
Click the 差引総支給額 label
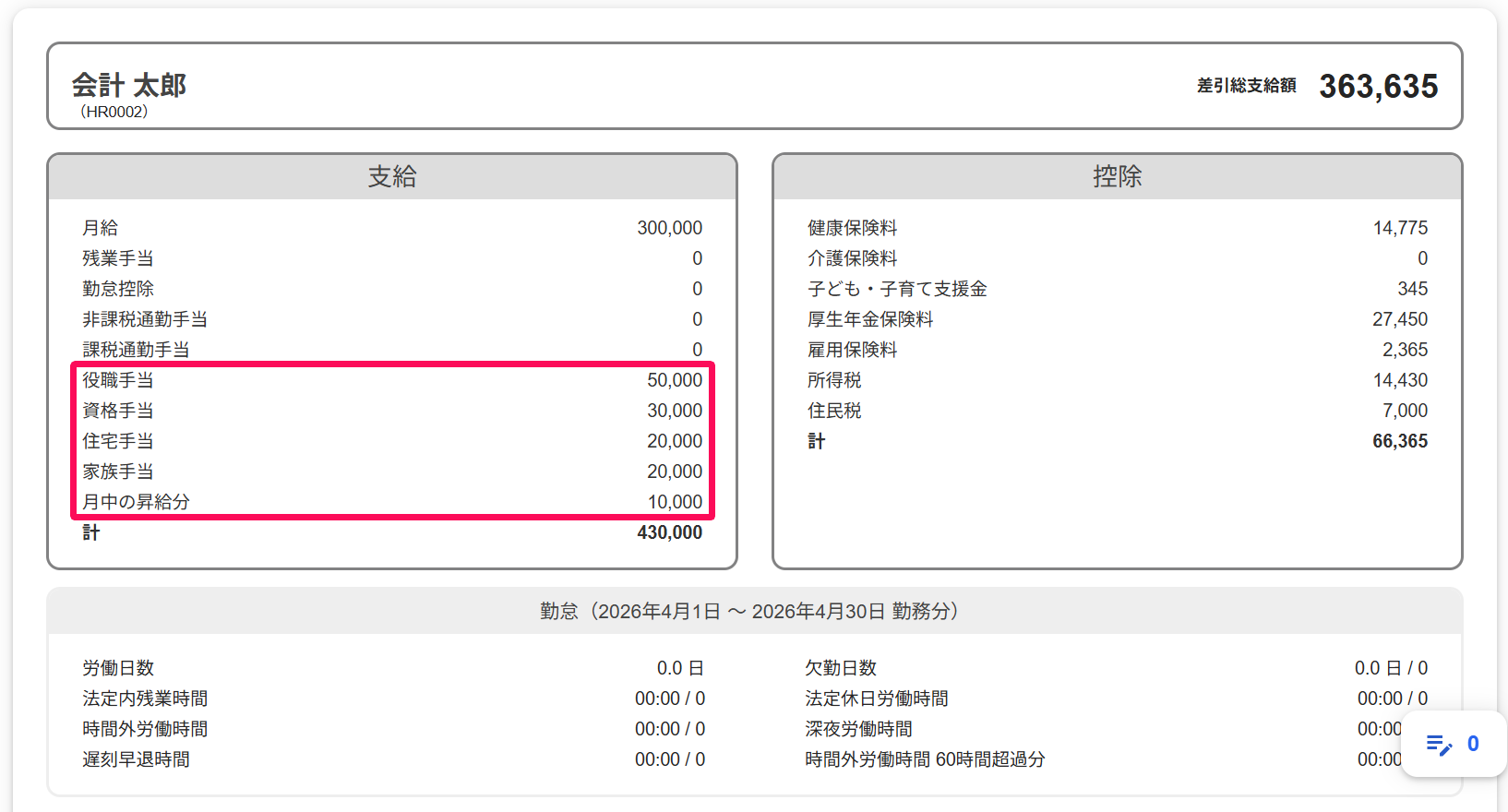coord(1246,86)
